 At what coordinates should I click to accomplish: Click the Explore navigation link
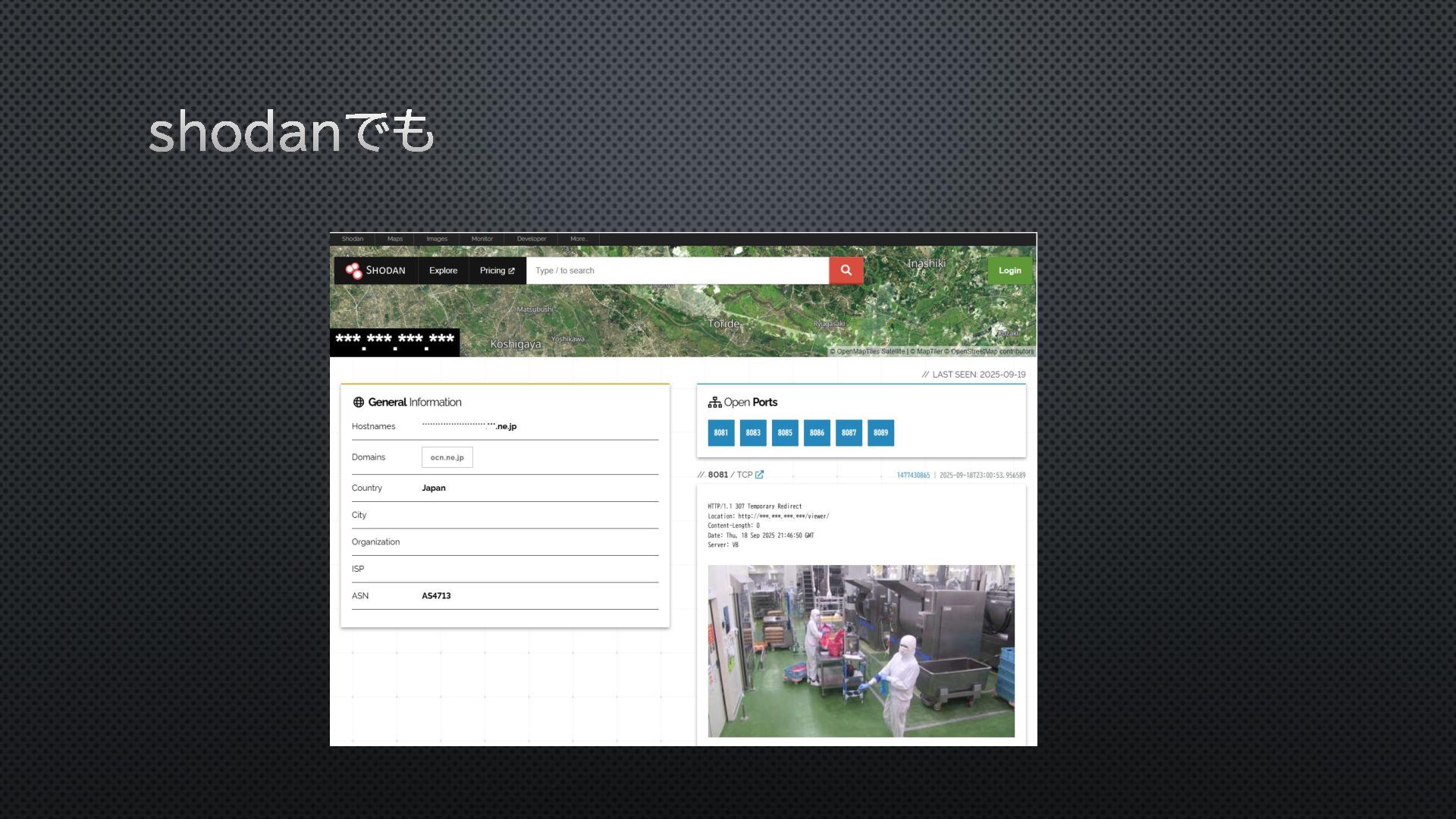(x=443, y=271)
